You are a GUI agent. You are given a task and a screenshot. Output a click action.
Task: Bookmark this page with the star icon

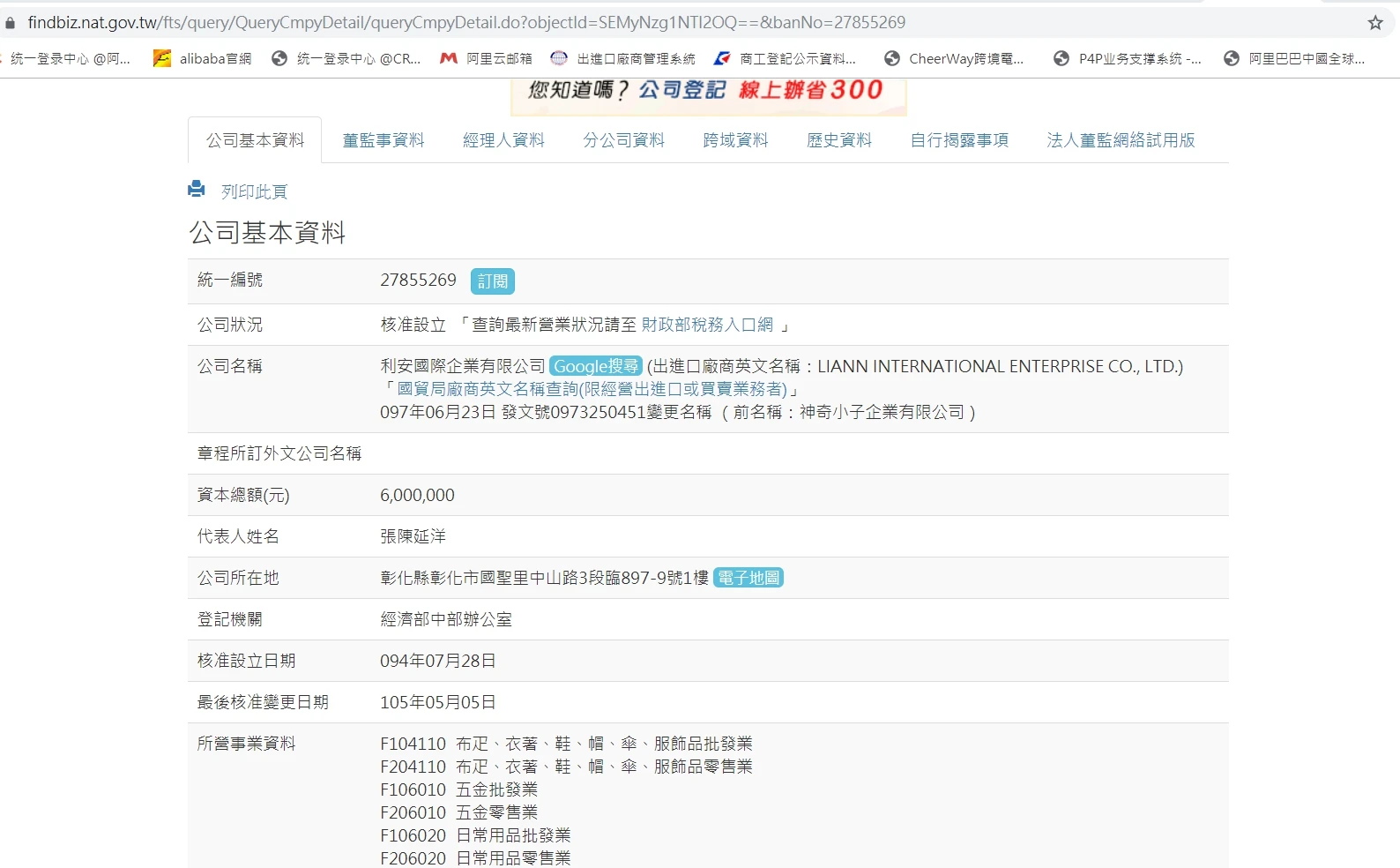coord(1374,23)
